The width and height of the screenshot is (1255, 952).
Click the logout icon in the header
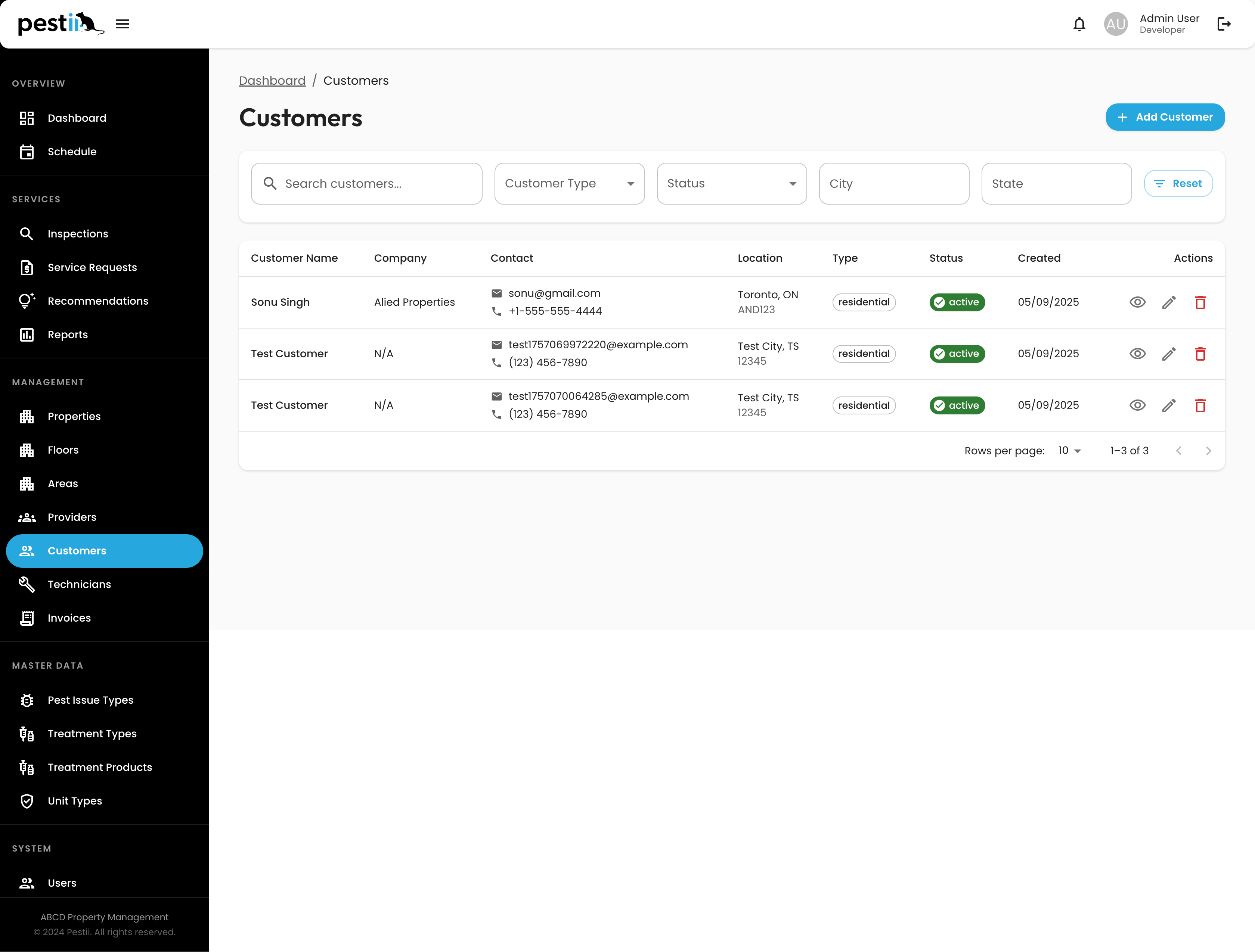(1224, 24)
